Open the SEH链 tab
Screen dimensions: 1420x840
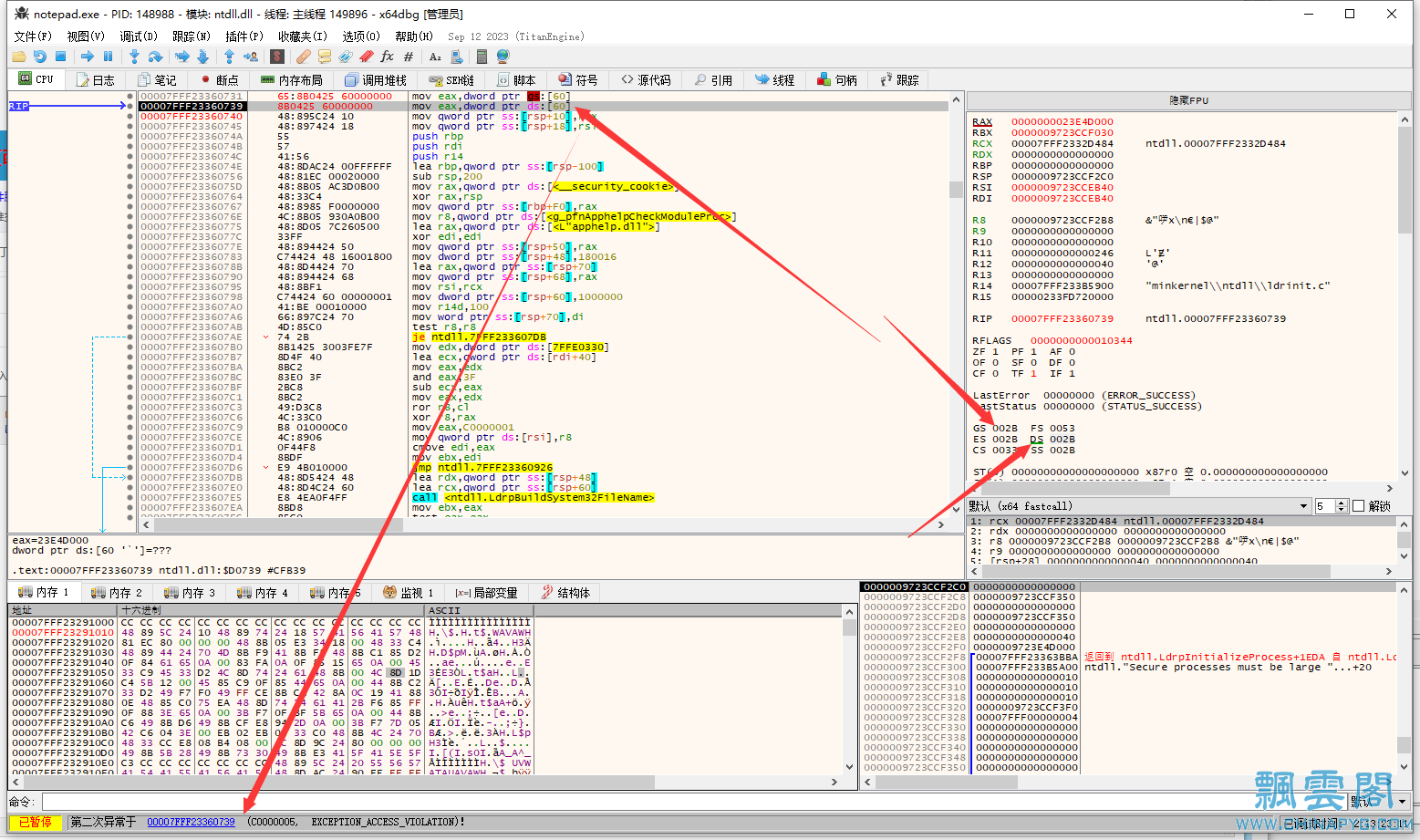[451, 80]
